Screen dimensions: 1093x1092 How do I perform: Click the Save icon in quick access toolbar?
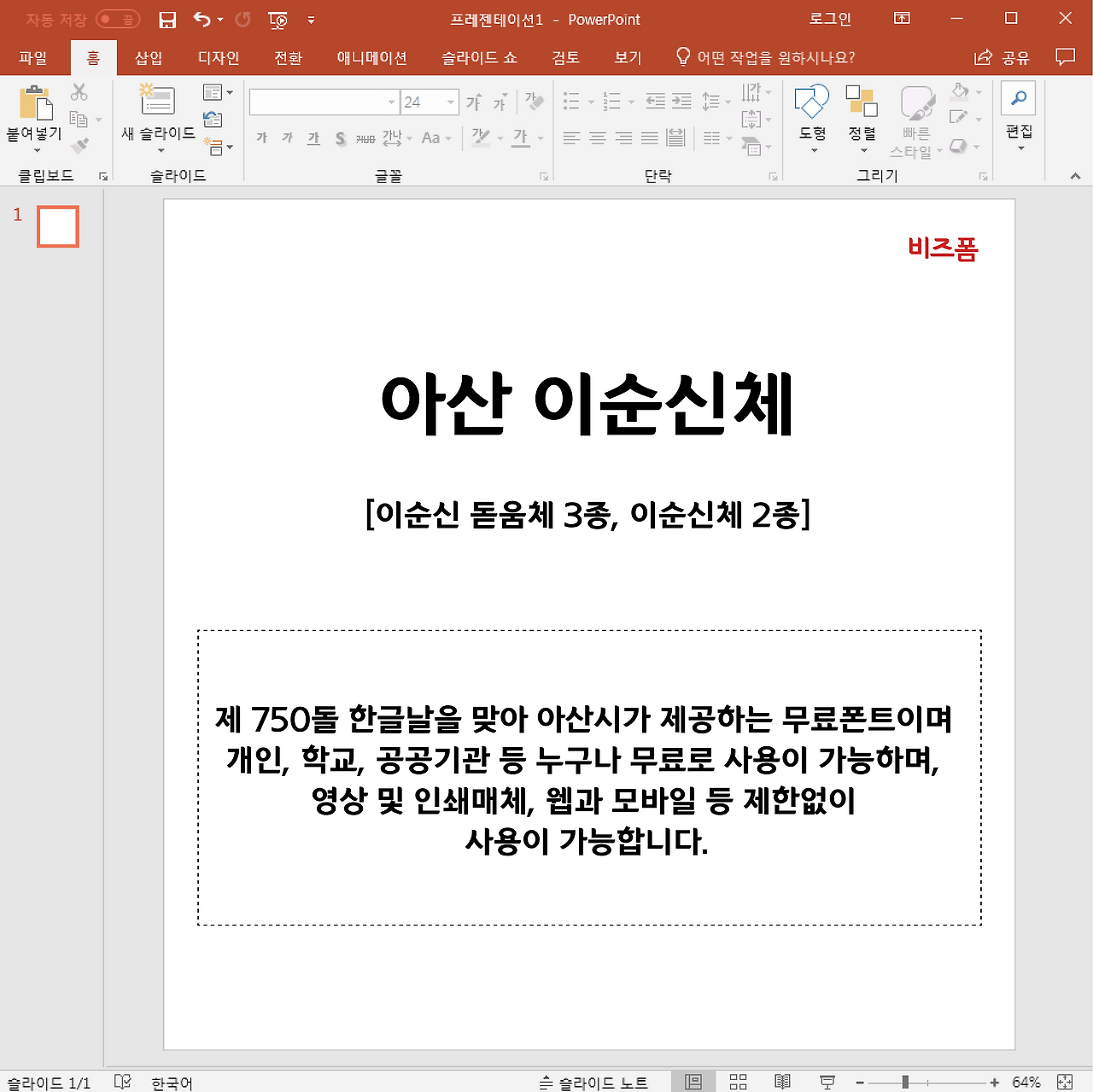[x=167, y=19]
